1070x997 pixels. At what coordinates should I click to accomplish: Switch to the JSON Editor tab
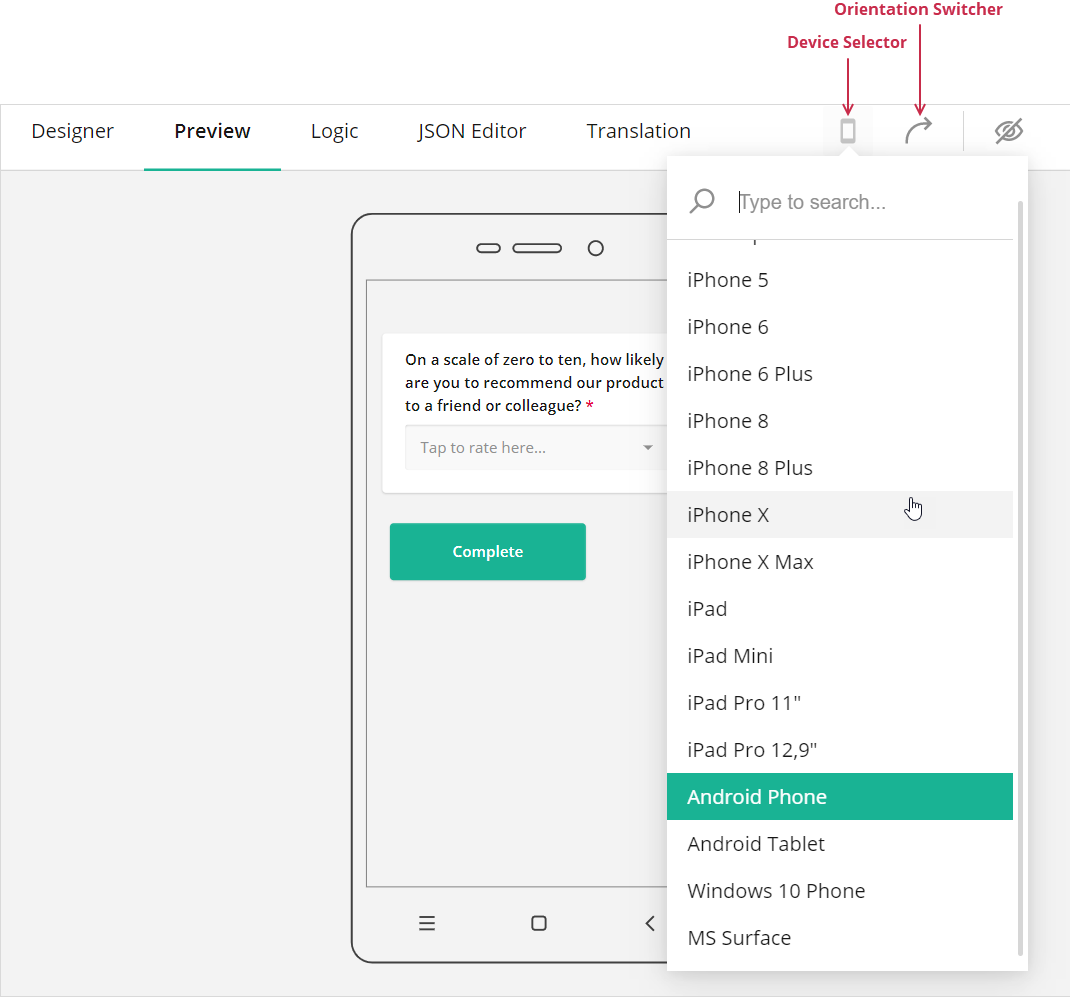(x=471, y=130)
